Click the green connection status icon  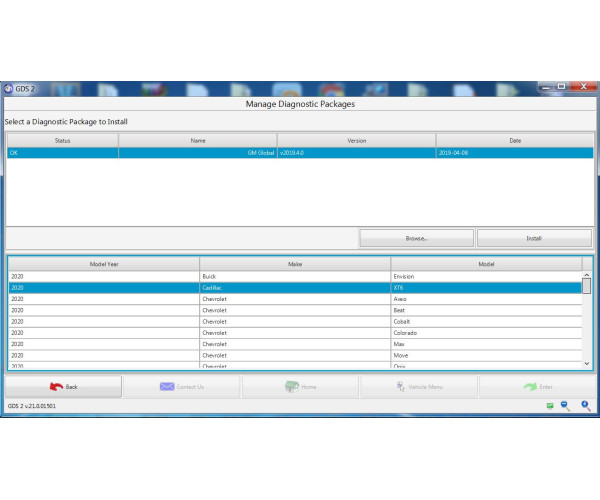[x=550, y=406]
